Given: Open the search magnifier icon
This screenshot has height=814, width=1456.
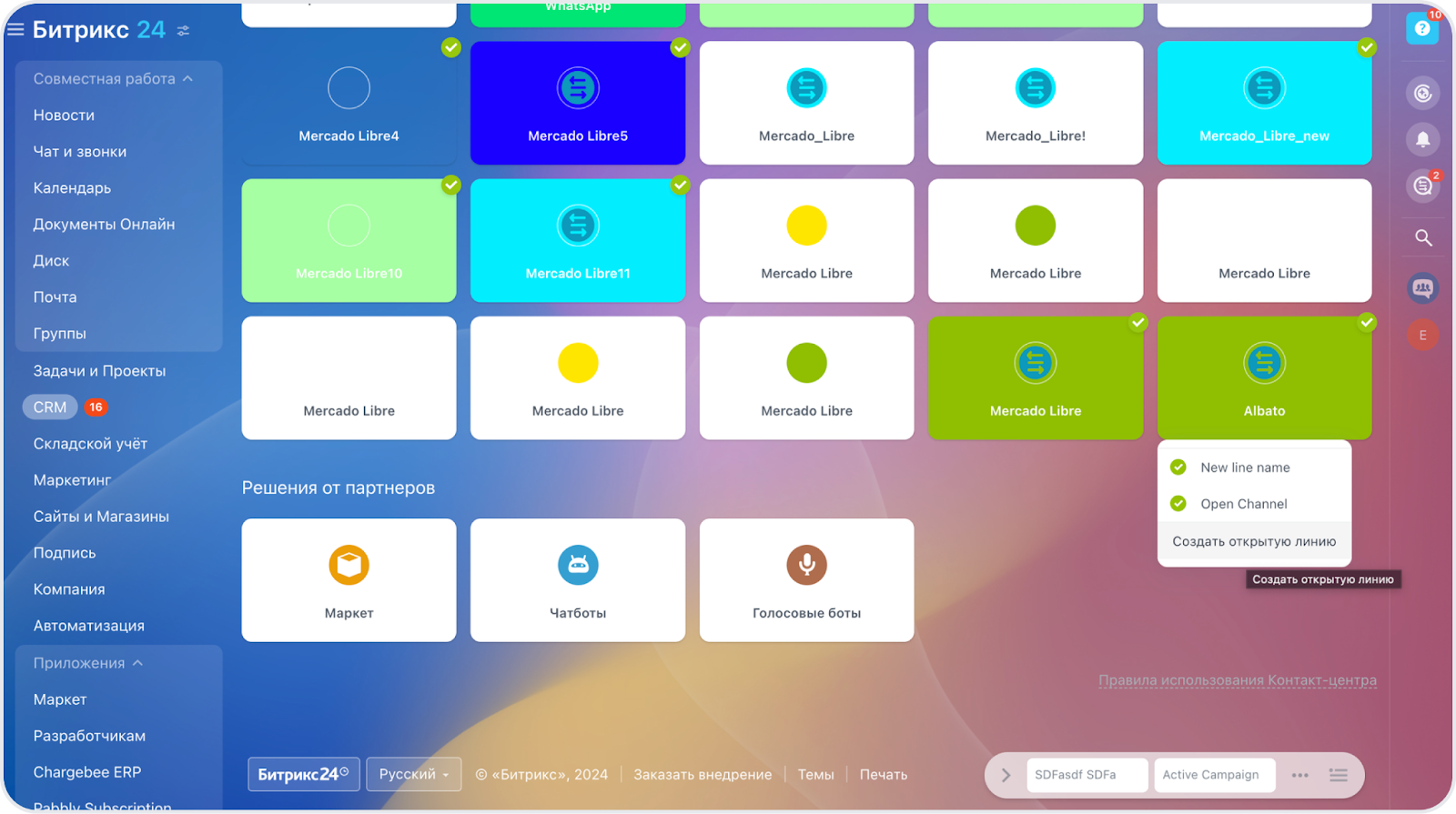Looking at the screenshot, I should click(x=1423, y=238).
